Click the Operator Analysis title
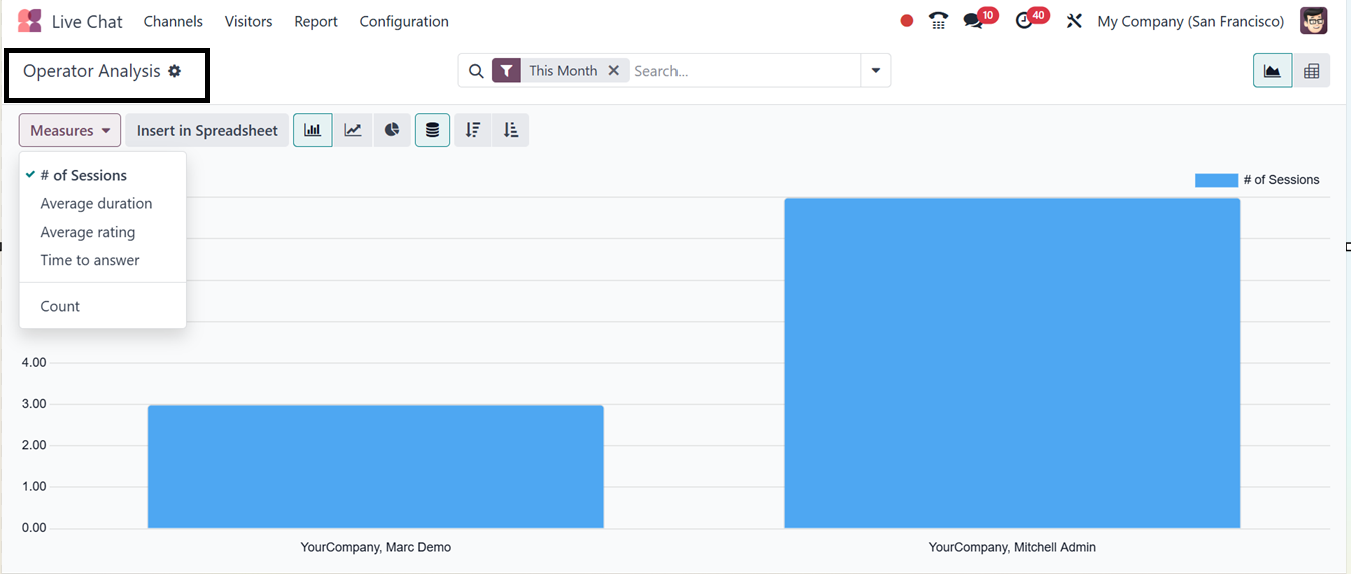Viewport: 1351px width, 574px height. click(x=92, y=71)
